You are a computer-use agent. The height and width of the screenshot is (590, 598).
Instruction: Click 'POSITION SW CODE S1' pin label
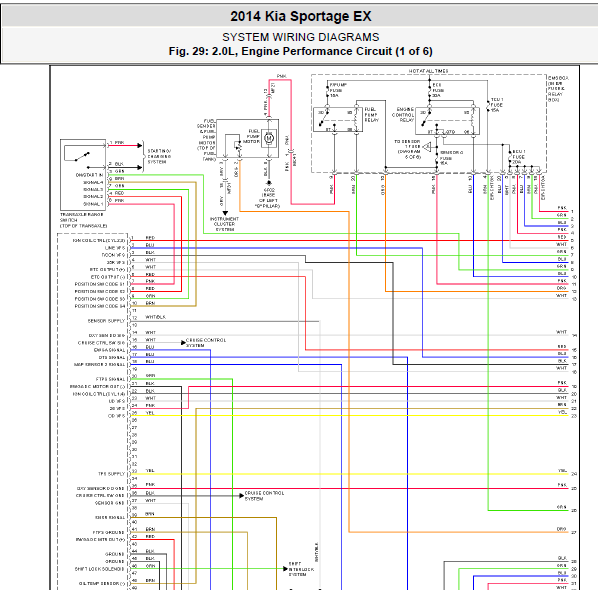[100, 284]
